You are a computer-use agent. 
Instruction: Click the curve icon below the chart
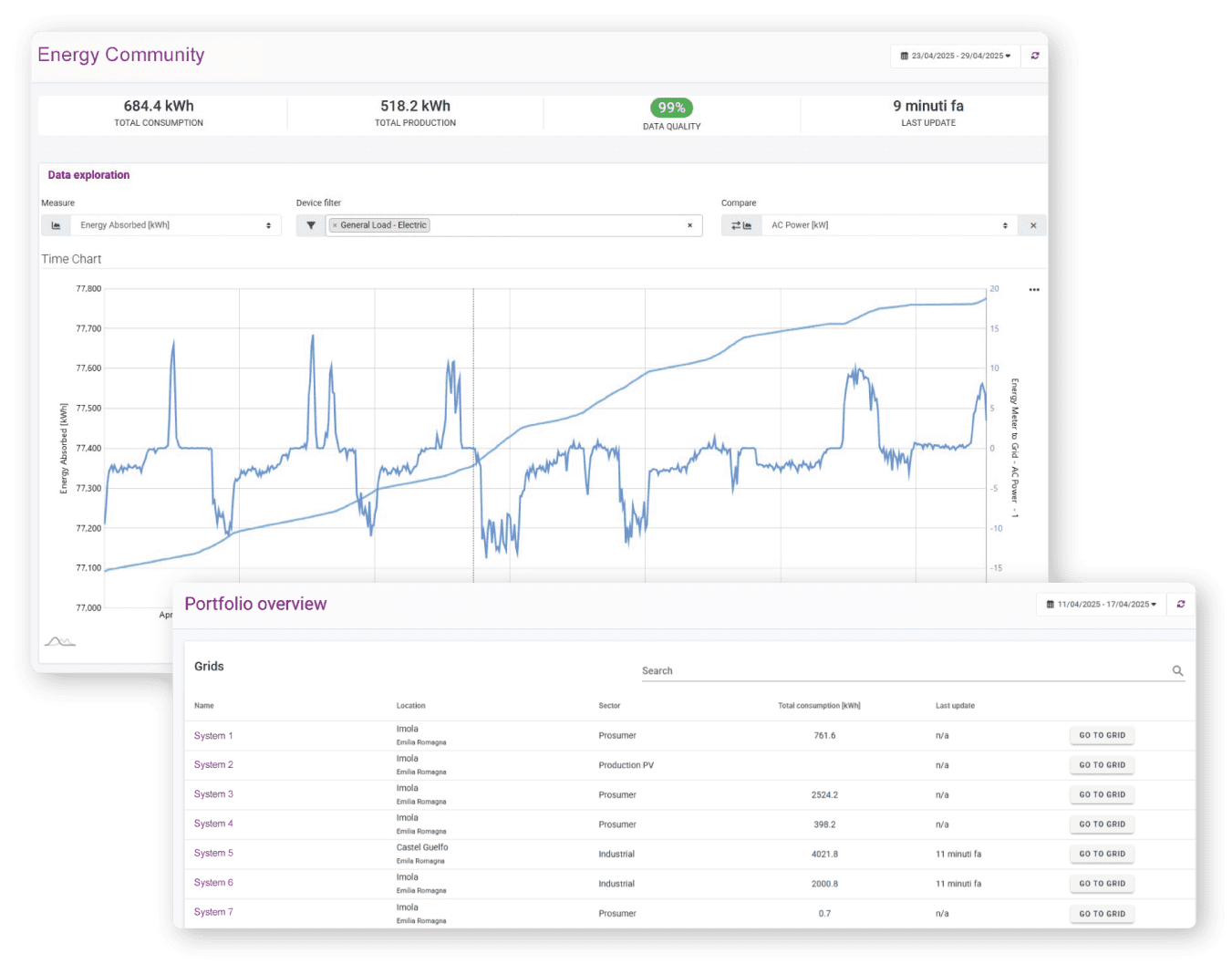tap(60, 641)
